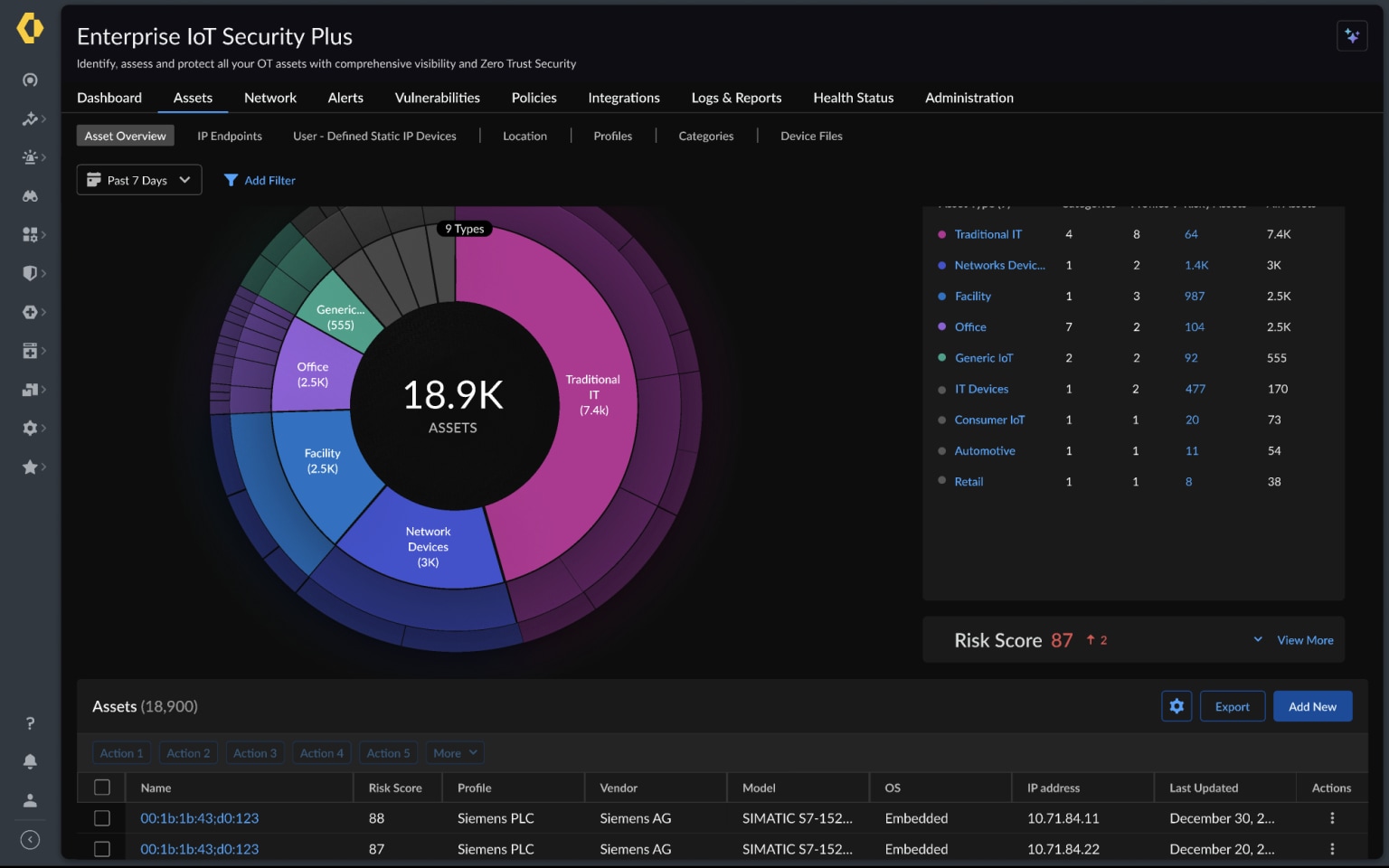Click the binoculars discovery icon in sidebar
This screenshot has width=1389, height=868.
click(x=30, y=195)
